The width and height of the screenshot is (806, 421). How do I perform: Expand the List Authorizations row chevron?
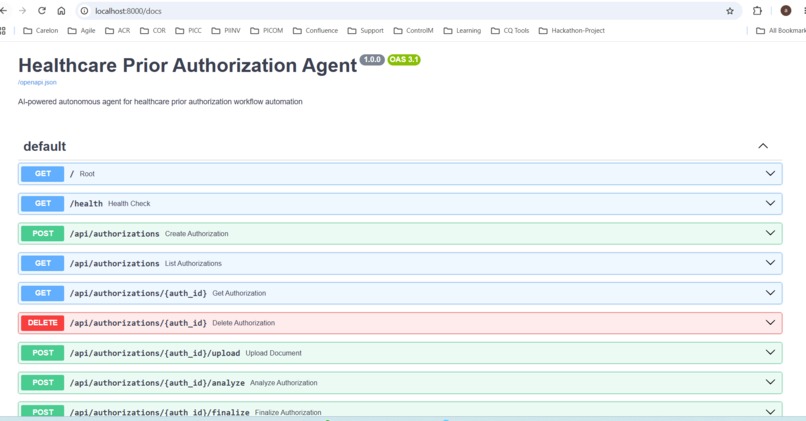tap(770, 263)
